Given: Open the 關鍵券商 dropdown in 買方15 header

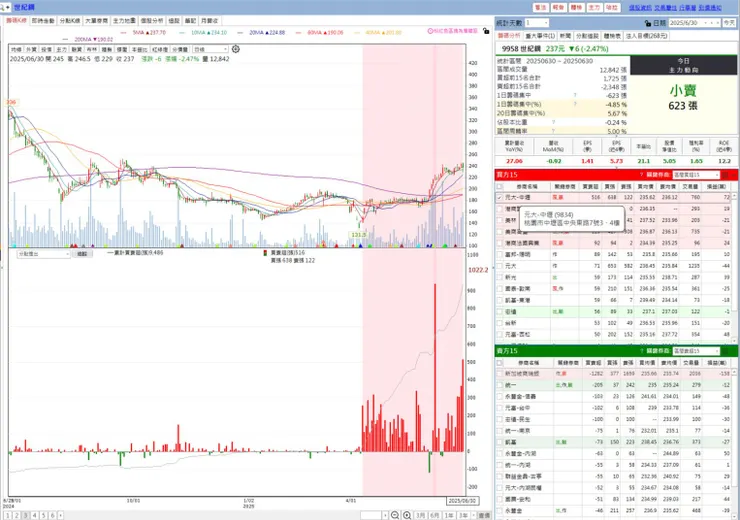Looking at the screenshot, I should click(x=696, y=175).
